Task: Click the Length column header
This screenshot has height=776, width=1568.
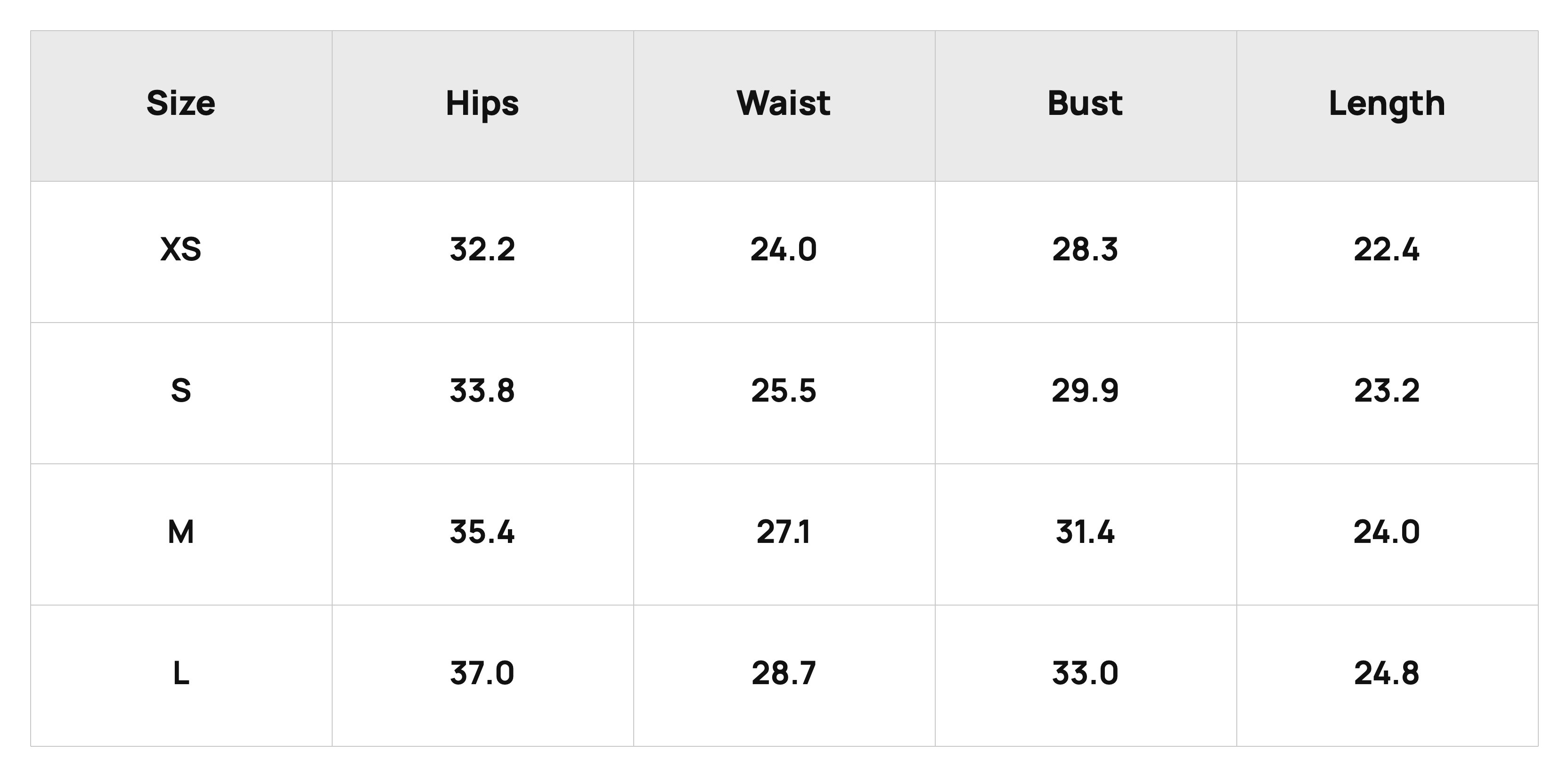Action: coord(1387,104)
